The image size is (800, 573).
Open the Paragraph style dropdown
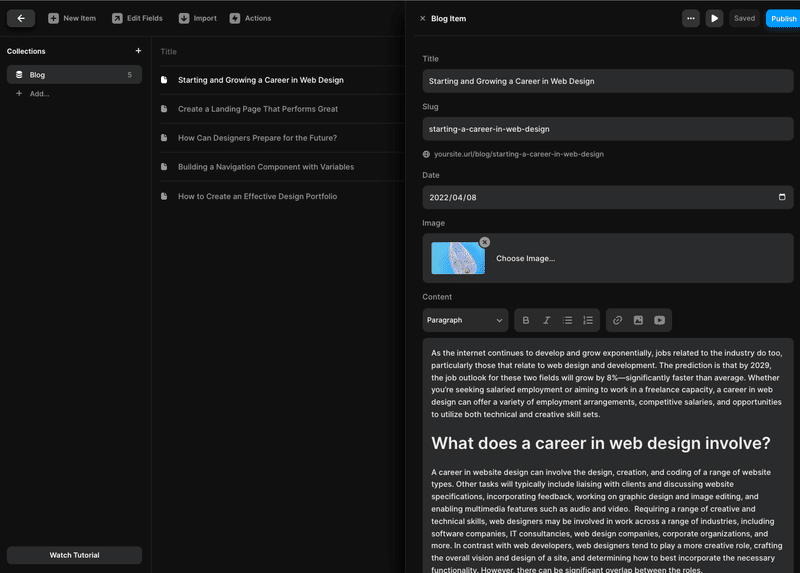point(465,320)
